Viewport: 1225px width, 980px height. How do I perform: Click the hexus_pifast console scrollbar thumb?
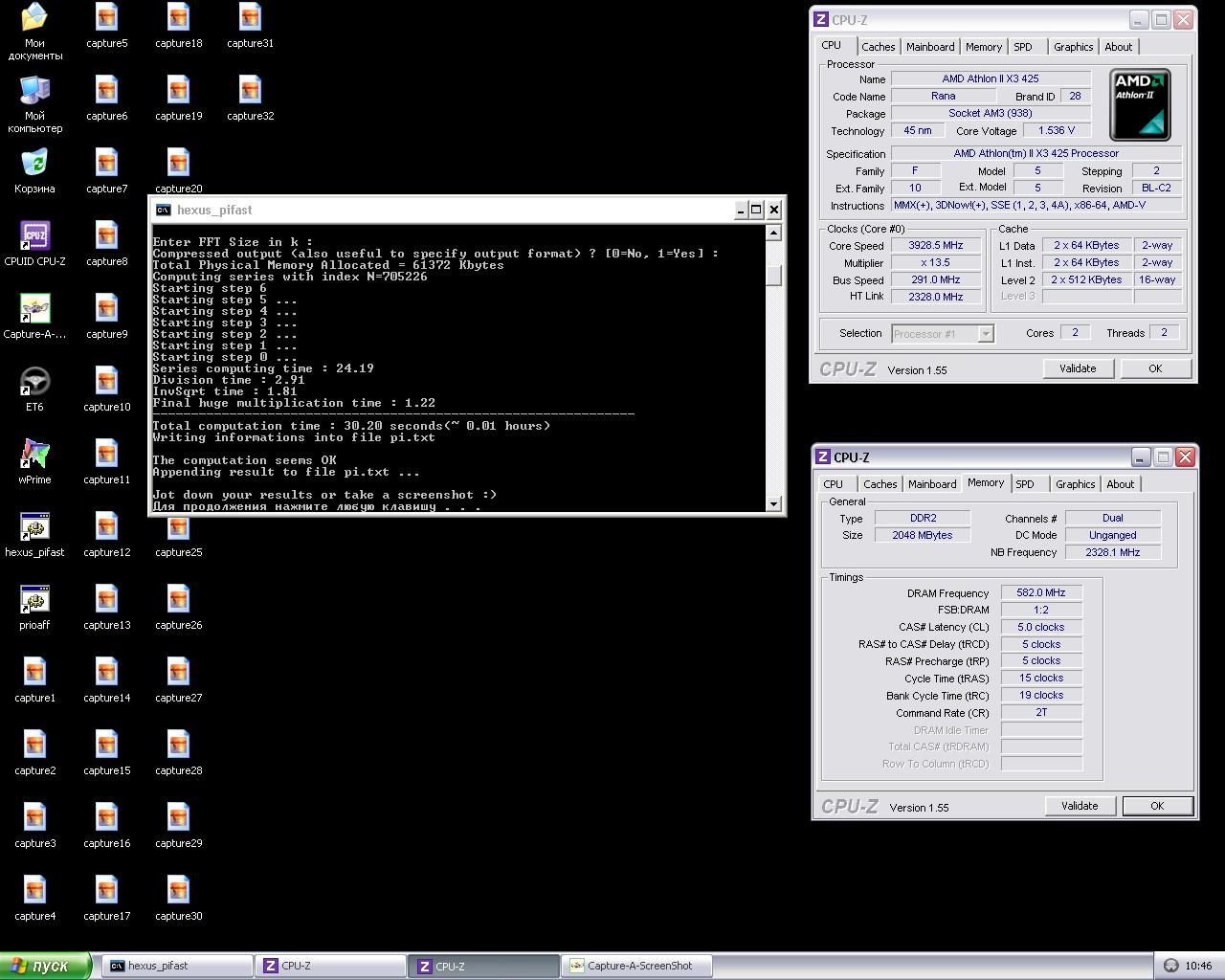(774, 276)
